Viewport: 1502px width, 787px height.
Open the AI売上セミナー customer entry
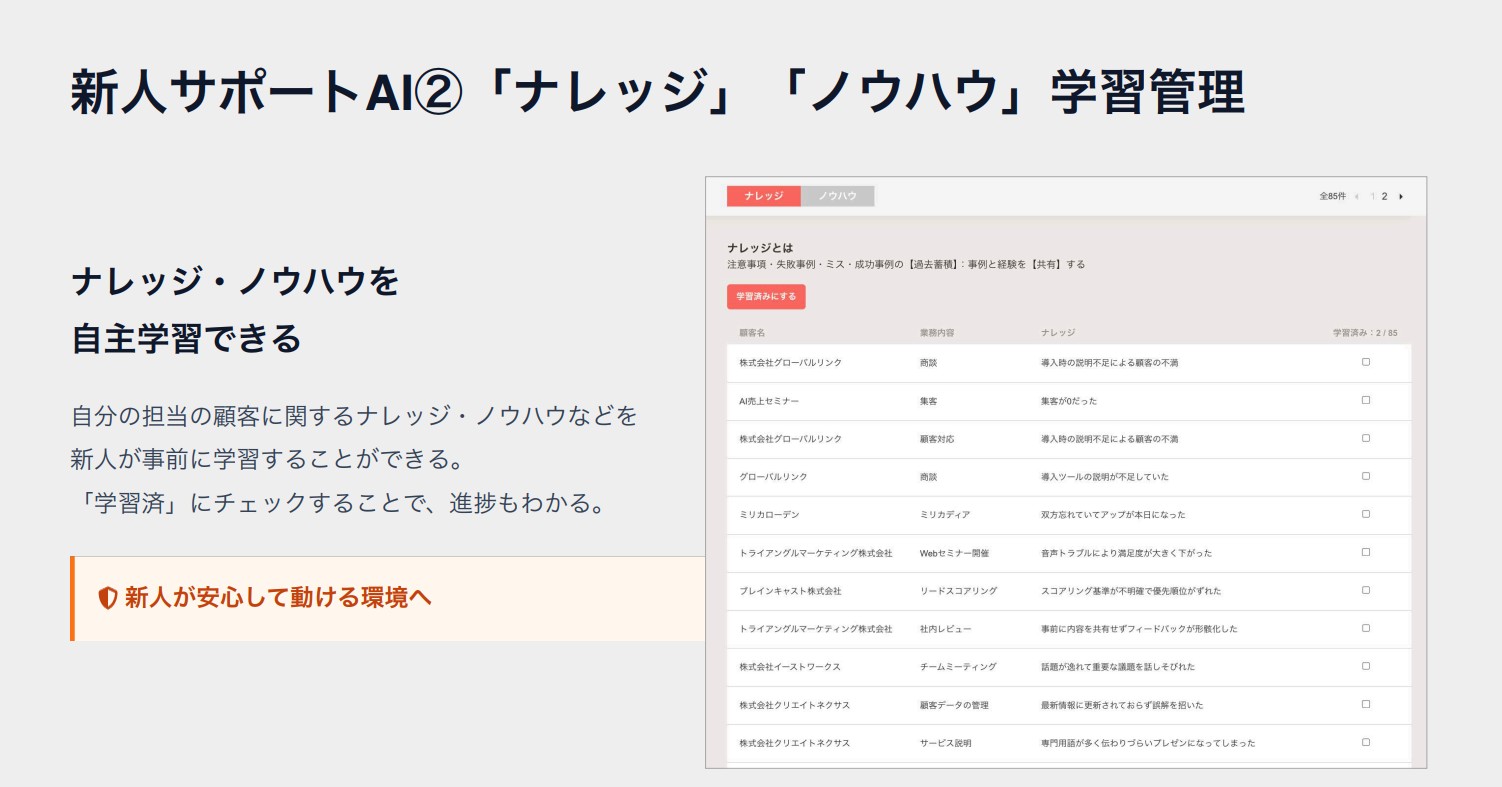[x=769, y=401]
